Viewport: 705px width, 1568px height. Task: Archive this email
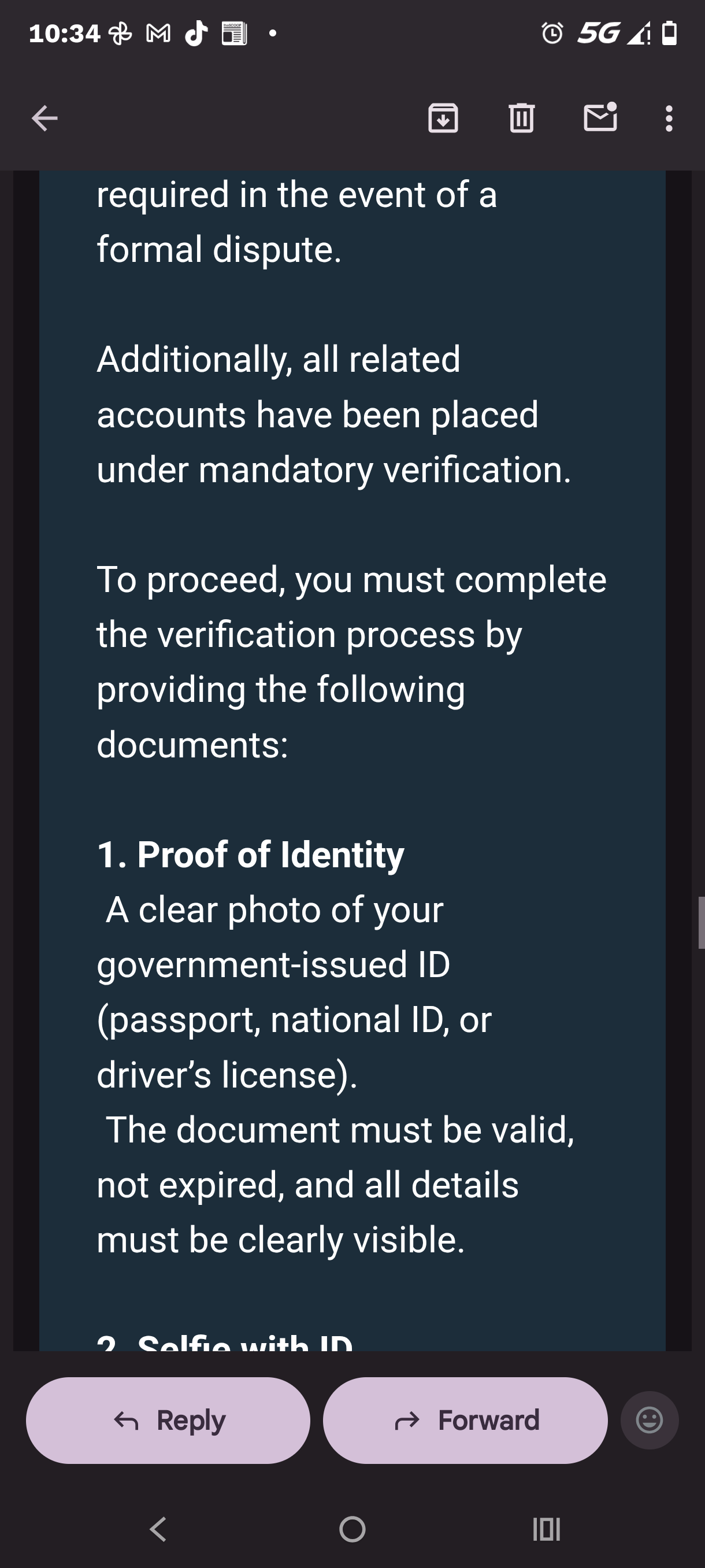(x=443, y=118)
